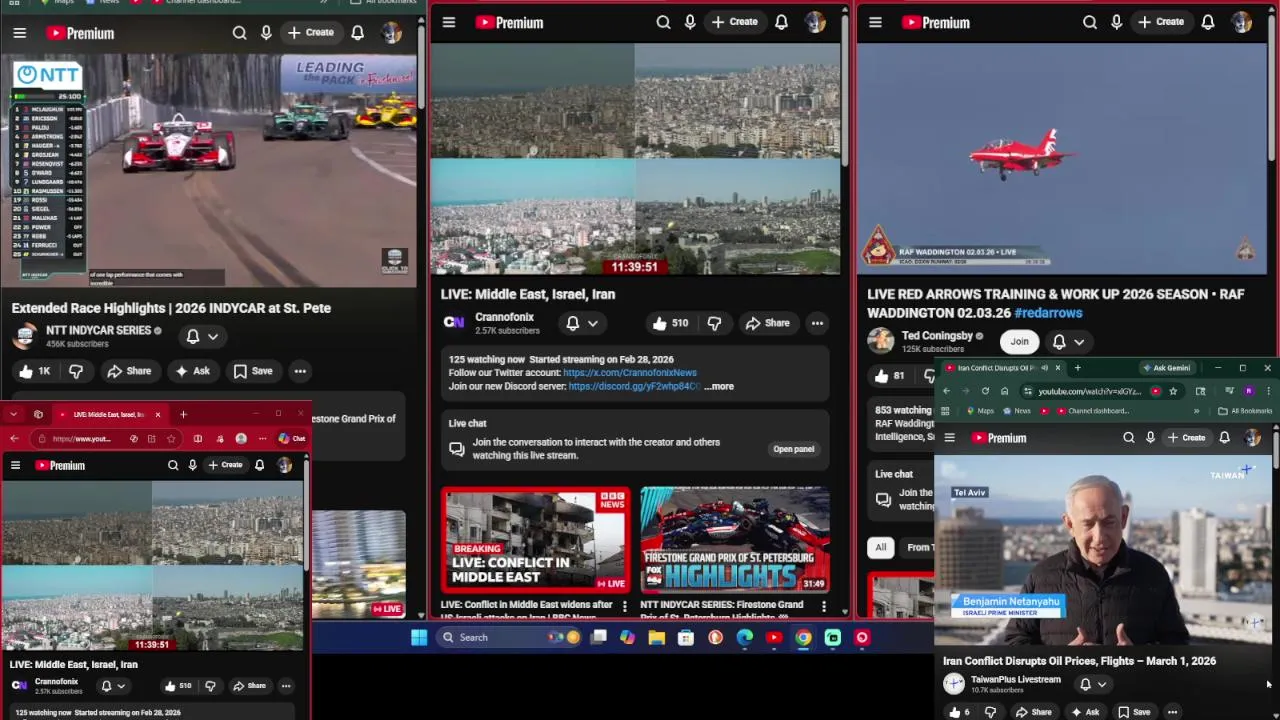The width and height of the screenshot is (1280, 720).
Task: Click Create in the INDYCAR window
Action: (311, 33)
